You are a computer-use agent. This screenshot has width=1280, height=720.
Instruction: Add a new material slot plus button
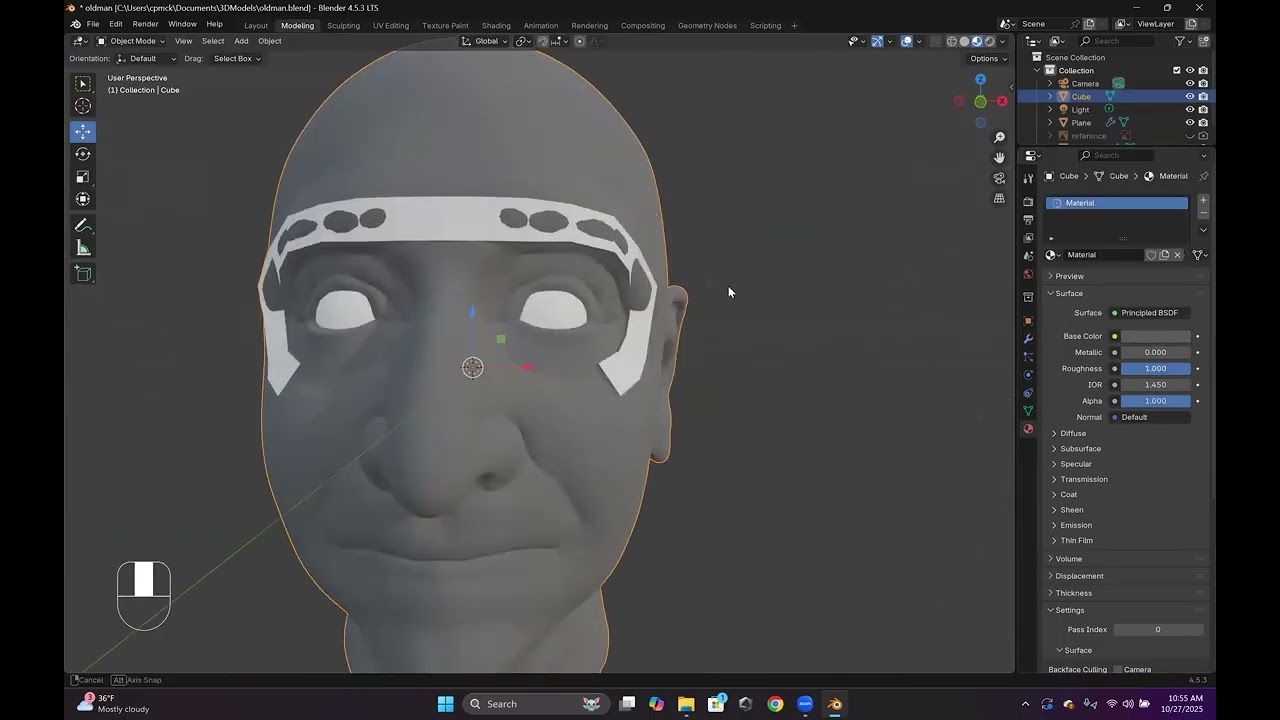(1203, 201)
